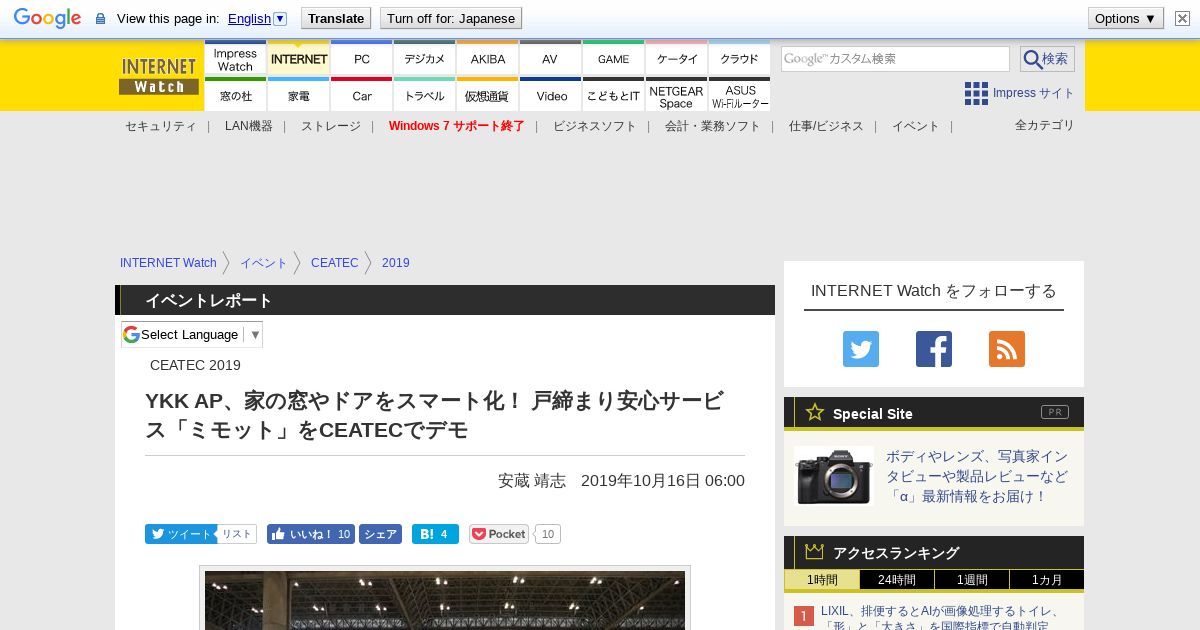The height and width of the screenshot is (630, 1200).
Task: Select the INTERNET site tab
Action: pyautogui.click(x=298, y=58)
